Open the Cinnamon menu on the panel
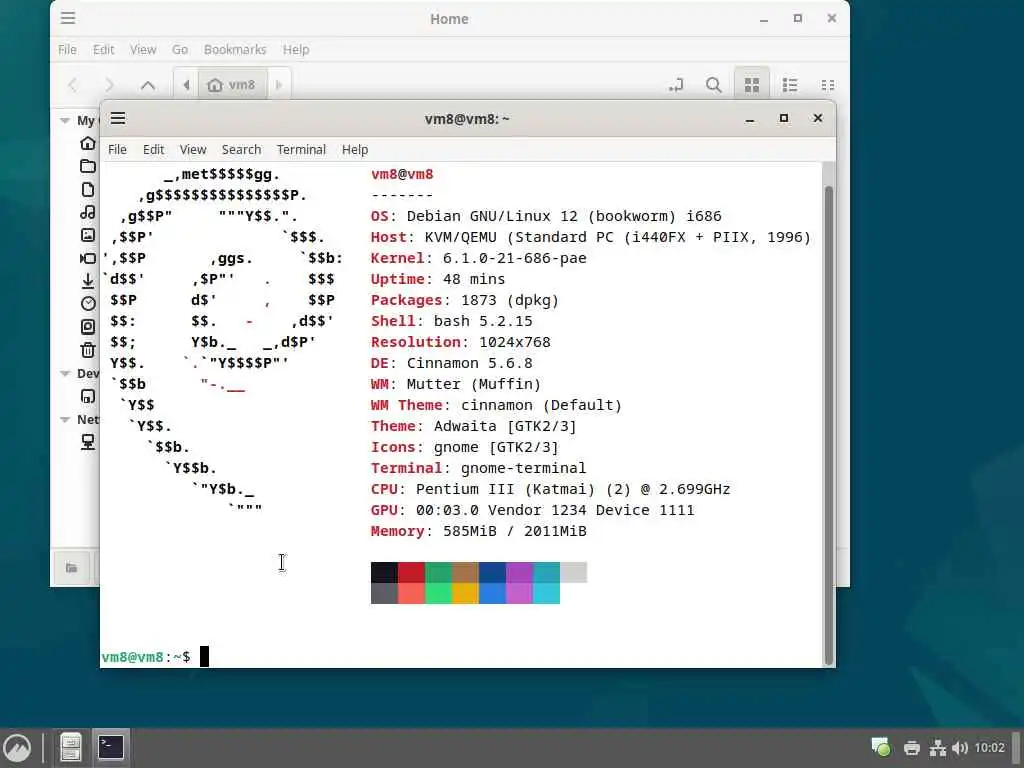1024x768 pixels. tap(17, 747)
